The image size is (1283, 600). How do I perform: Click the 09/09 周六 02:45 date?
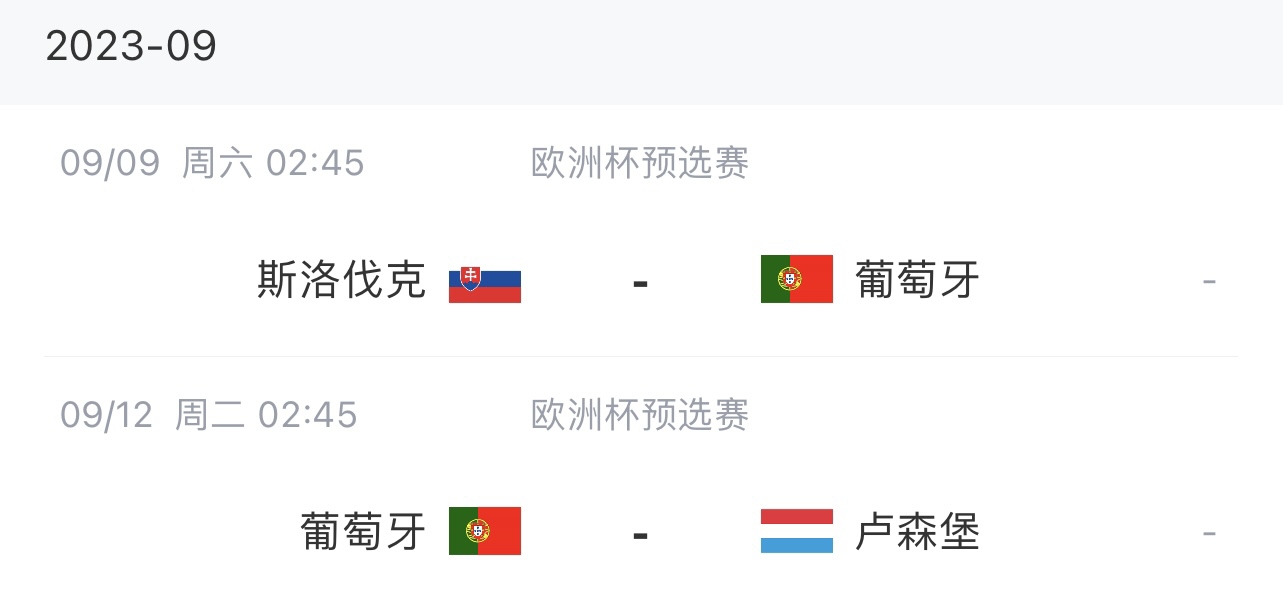(x=212, y=163)
